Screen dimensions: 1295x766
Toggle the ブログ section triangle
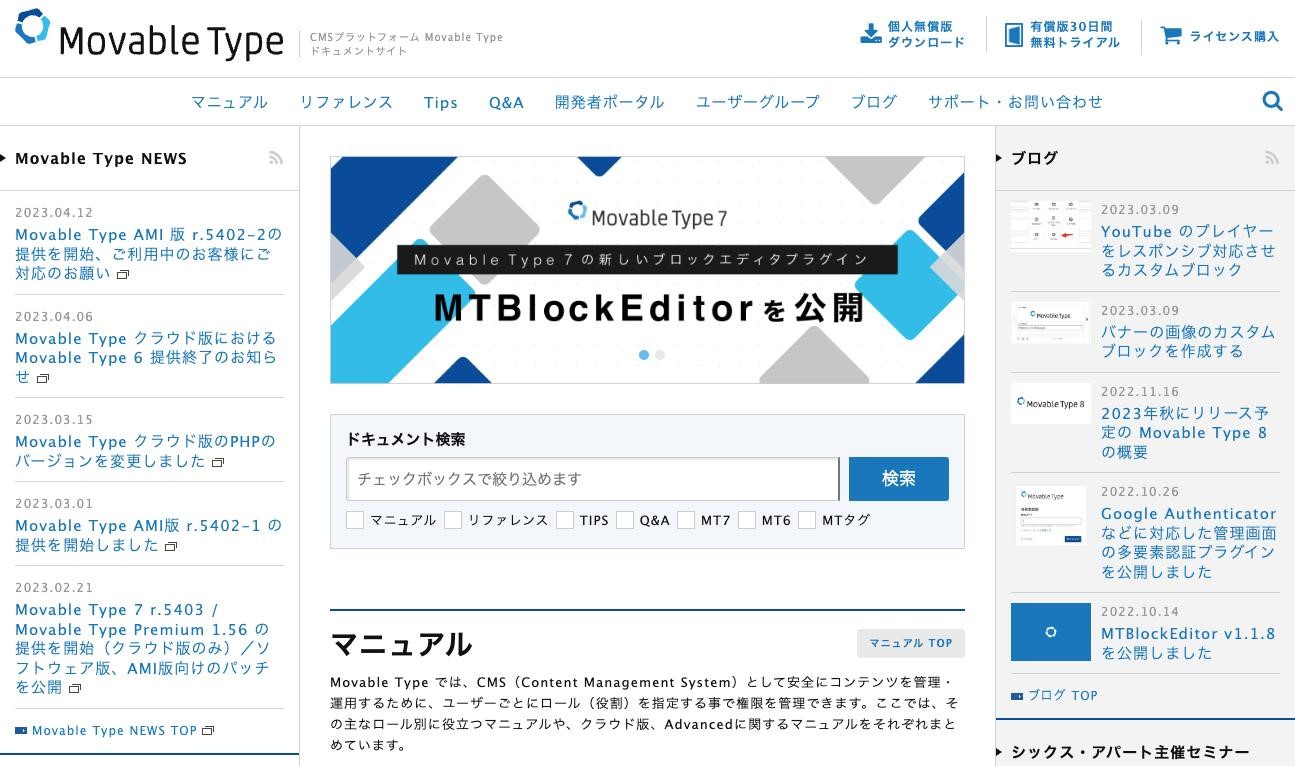pos(999,158)
